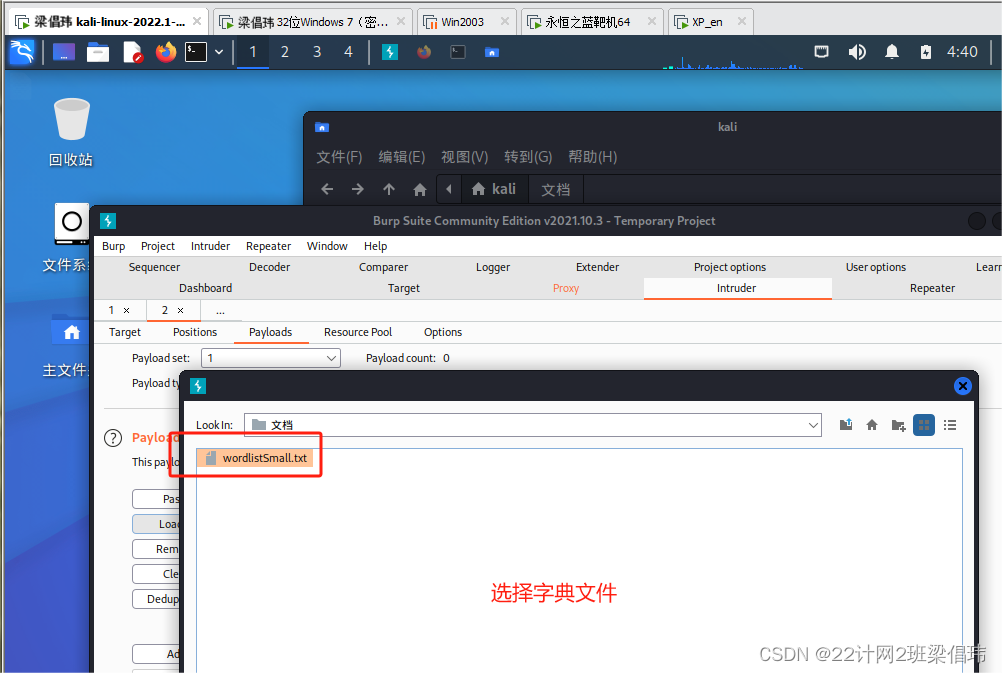This screenshot has height=673, width=1002.
Task: Click the Up One Level icon in file dialog
Action: (846, 425)
